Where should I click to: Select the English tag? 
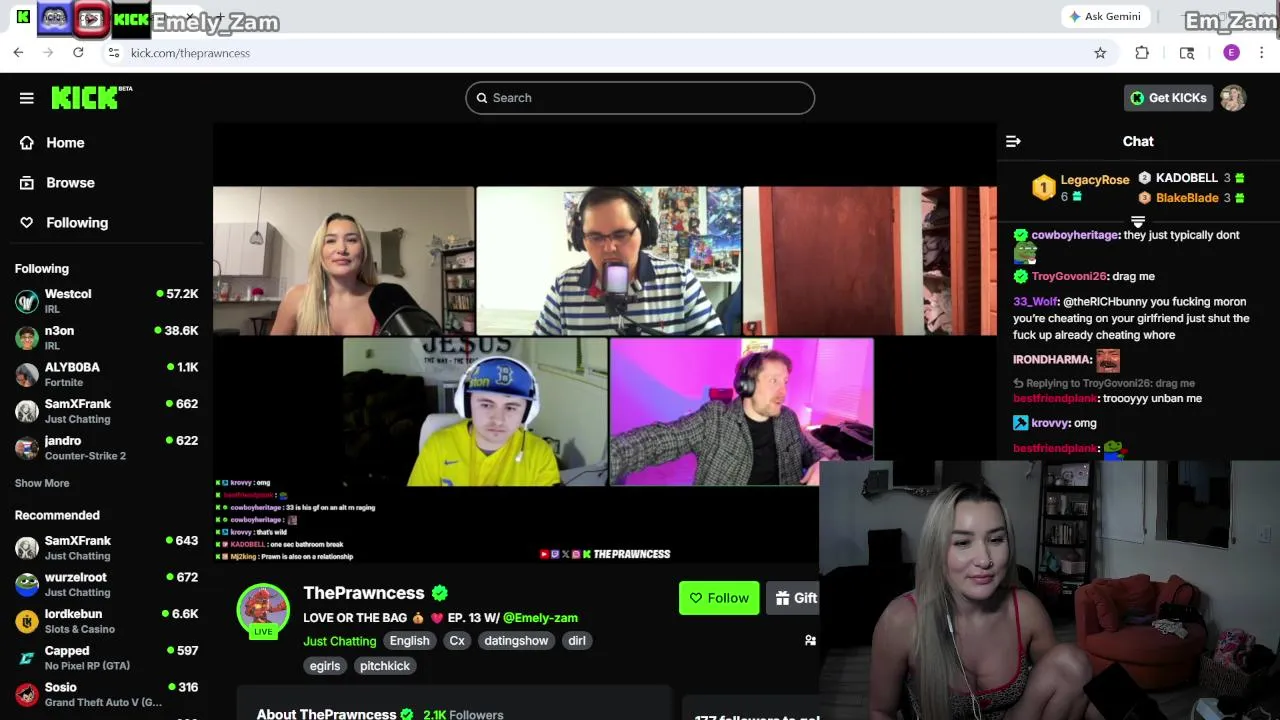[410, 641]
